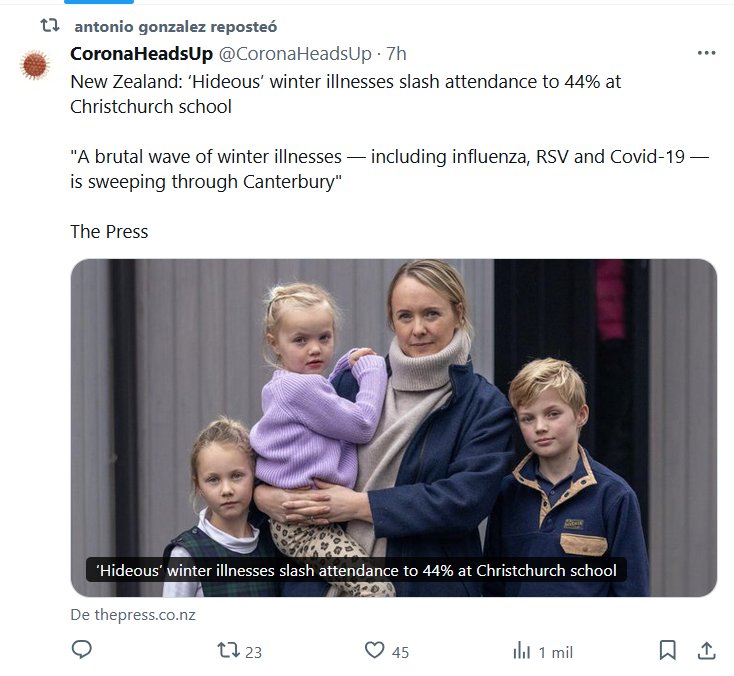Share the post via upload arrow icon

706,650
